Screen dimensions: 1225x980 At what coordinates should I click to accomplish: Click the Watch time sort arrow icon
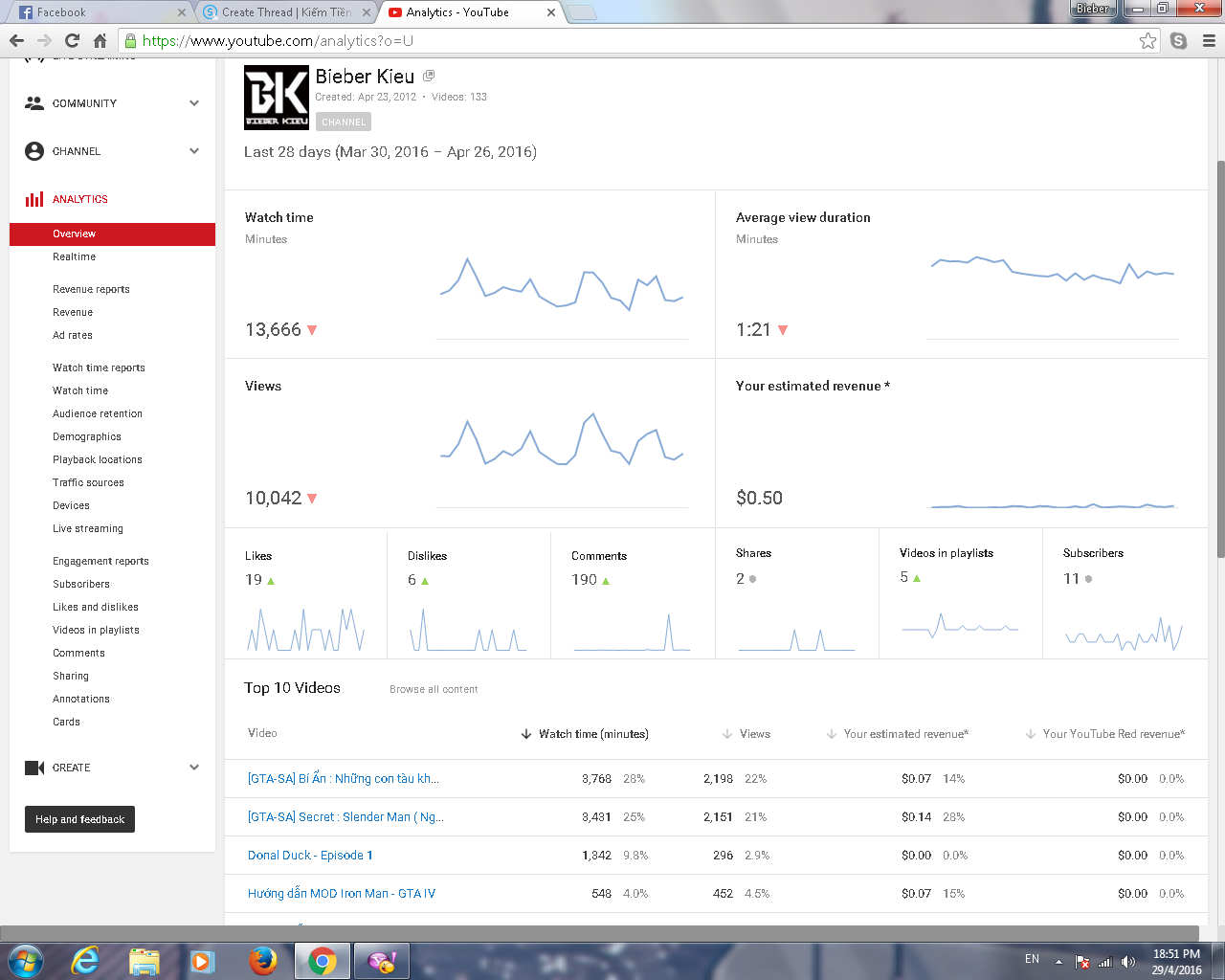click(525, 734)
